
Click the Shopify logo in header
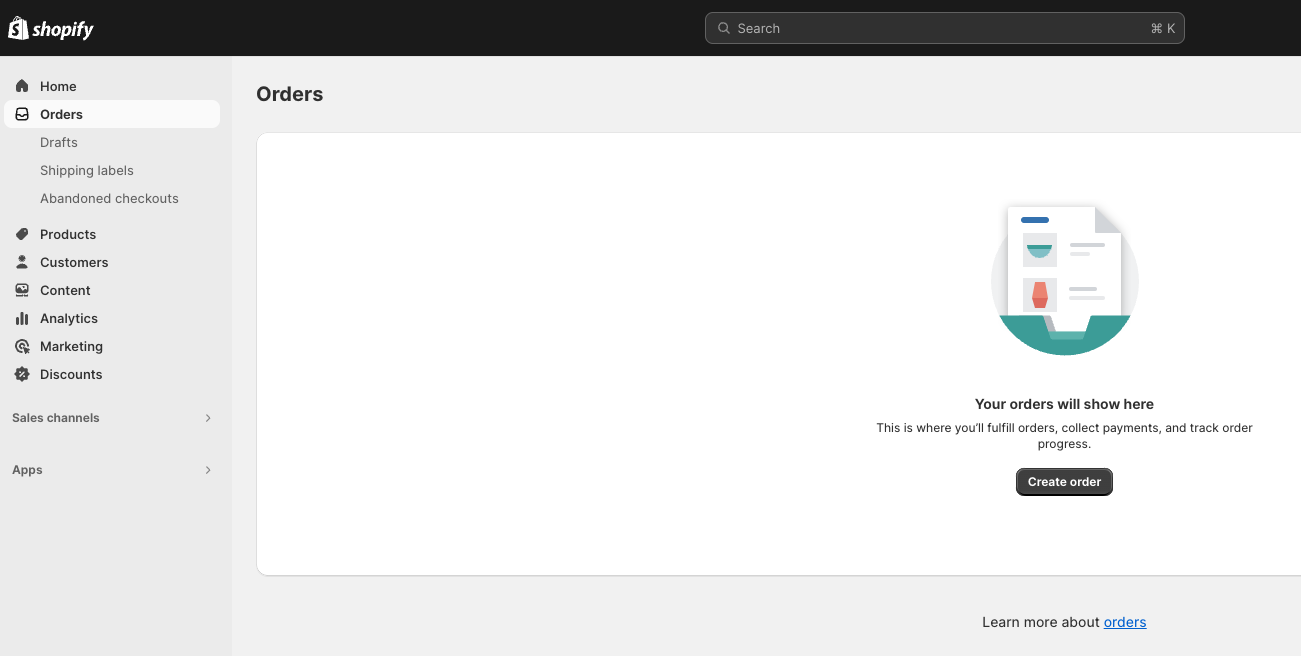[51, 29]
